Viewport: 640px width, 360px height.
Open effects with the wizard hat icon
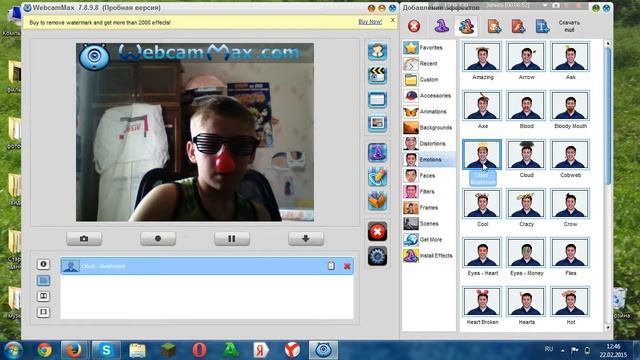pyautogui.click(x=377, y=153)
